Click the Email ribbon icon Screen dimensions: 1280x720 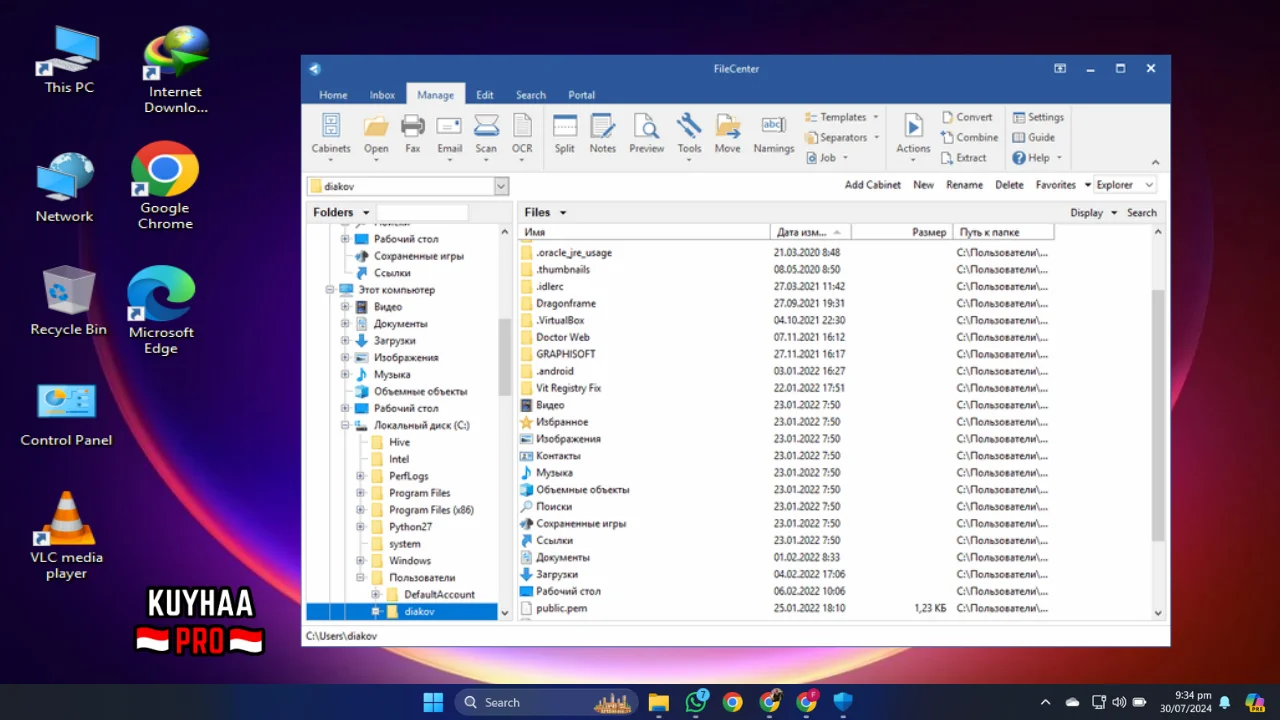pyautogui.click(x=449, y=134)
